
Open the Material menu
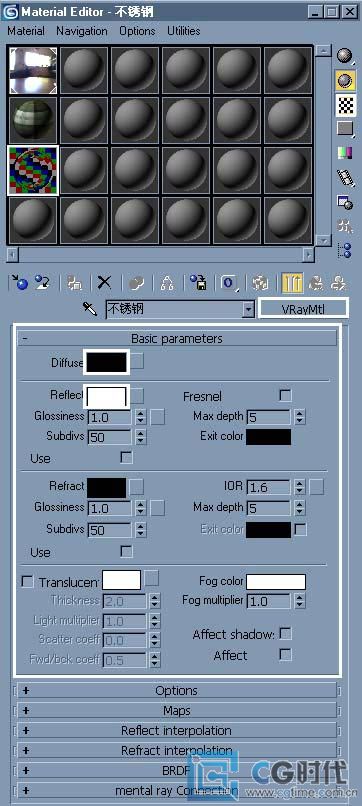[26, 31]
